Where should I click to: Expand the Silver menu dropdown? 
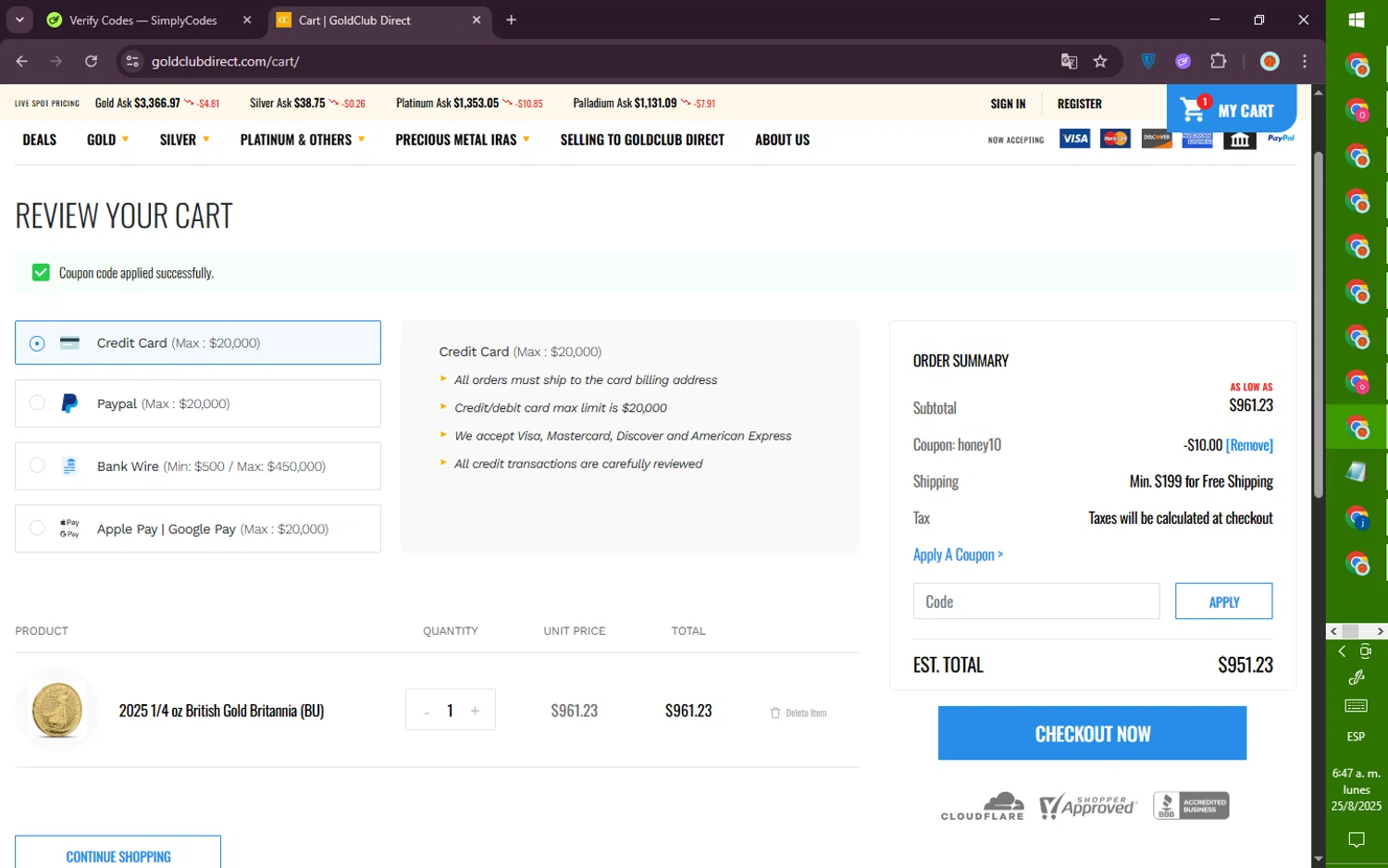click(184, 140)
